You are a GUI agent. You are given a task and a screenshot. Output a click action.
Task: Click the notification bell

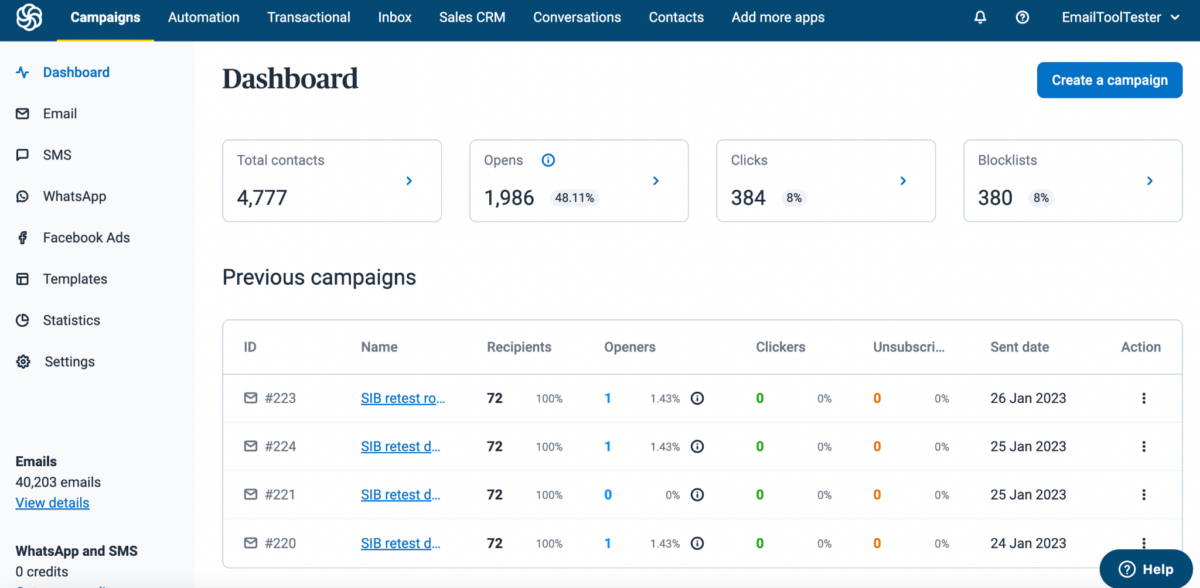[979, 17]
